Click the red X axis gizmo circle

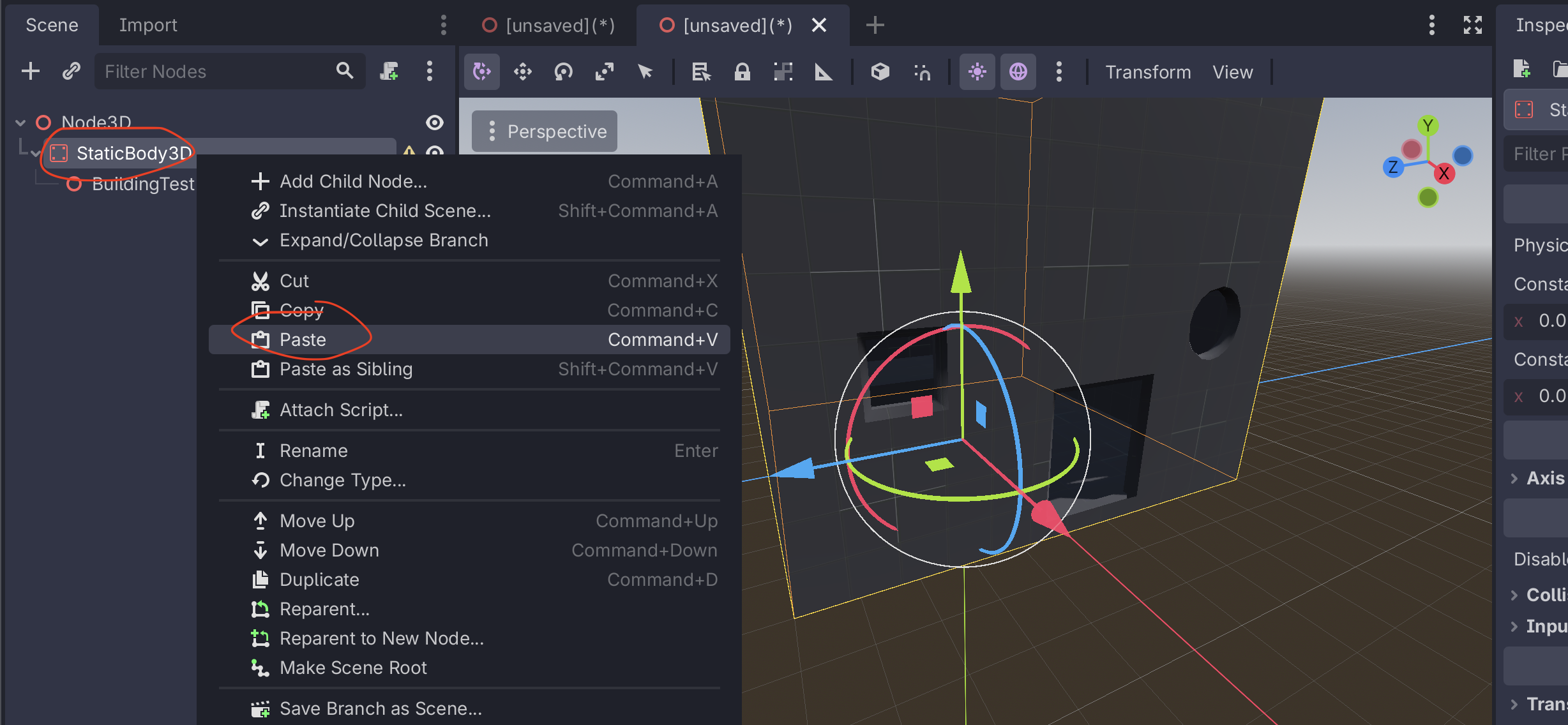click(x=1444, y=173)
